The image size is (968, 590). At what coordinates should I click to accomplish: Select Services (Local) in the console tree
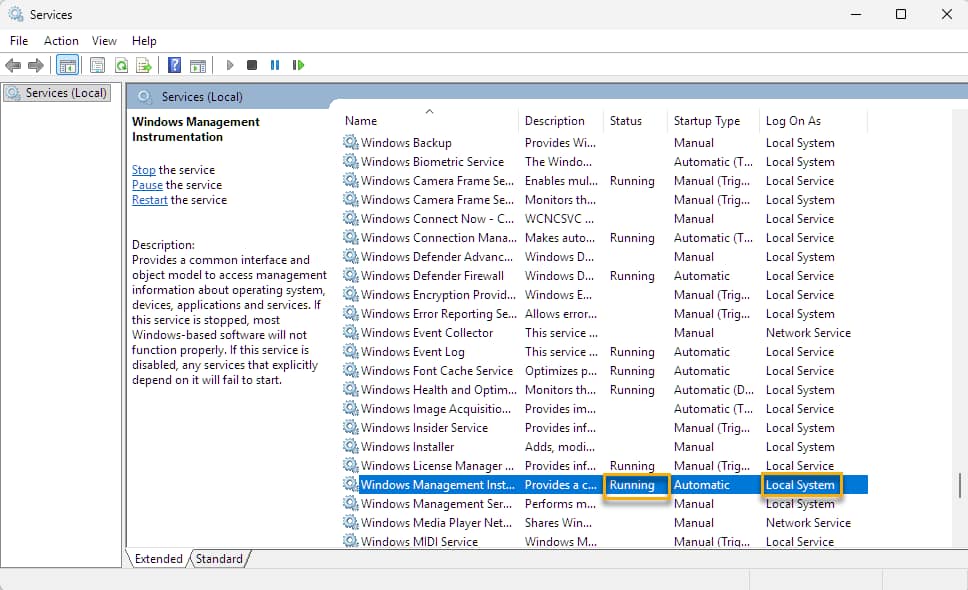[57, 93]
